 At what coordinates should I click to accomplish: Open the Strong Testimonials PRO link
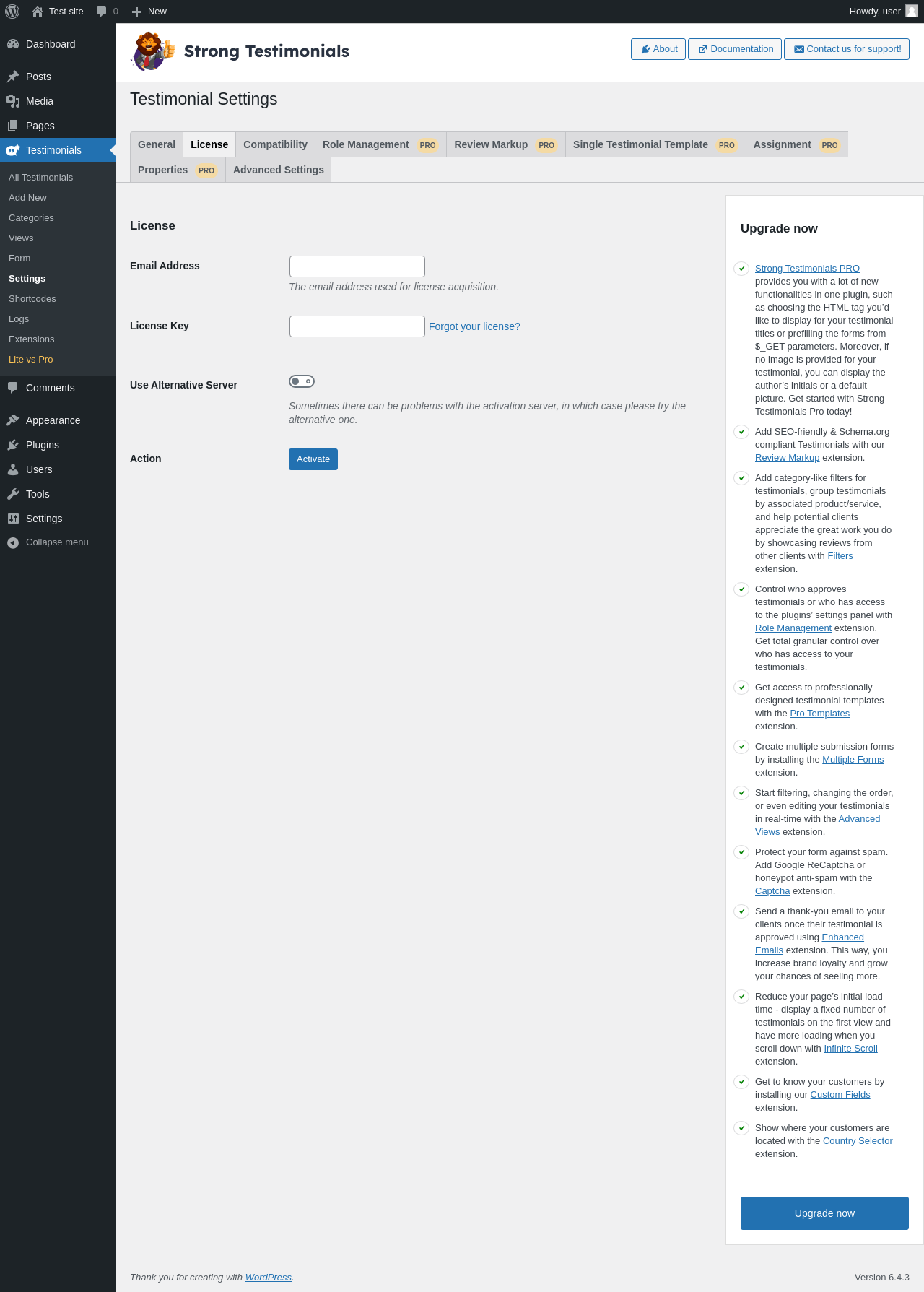[x=807, y=269]
